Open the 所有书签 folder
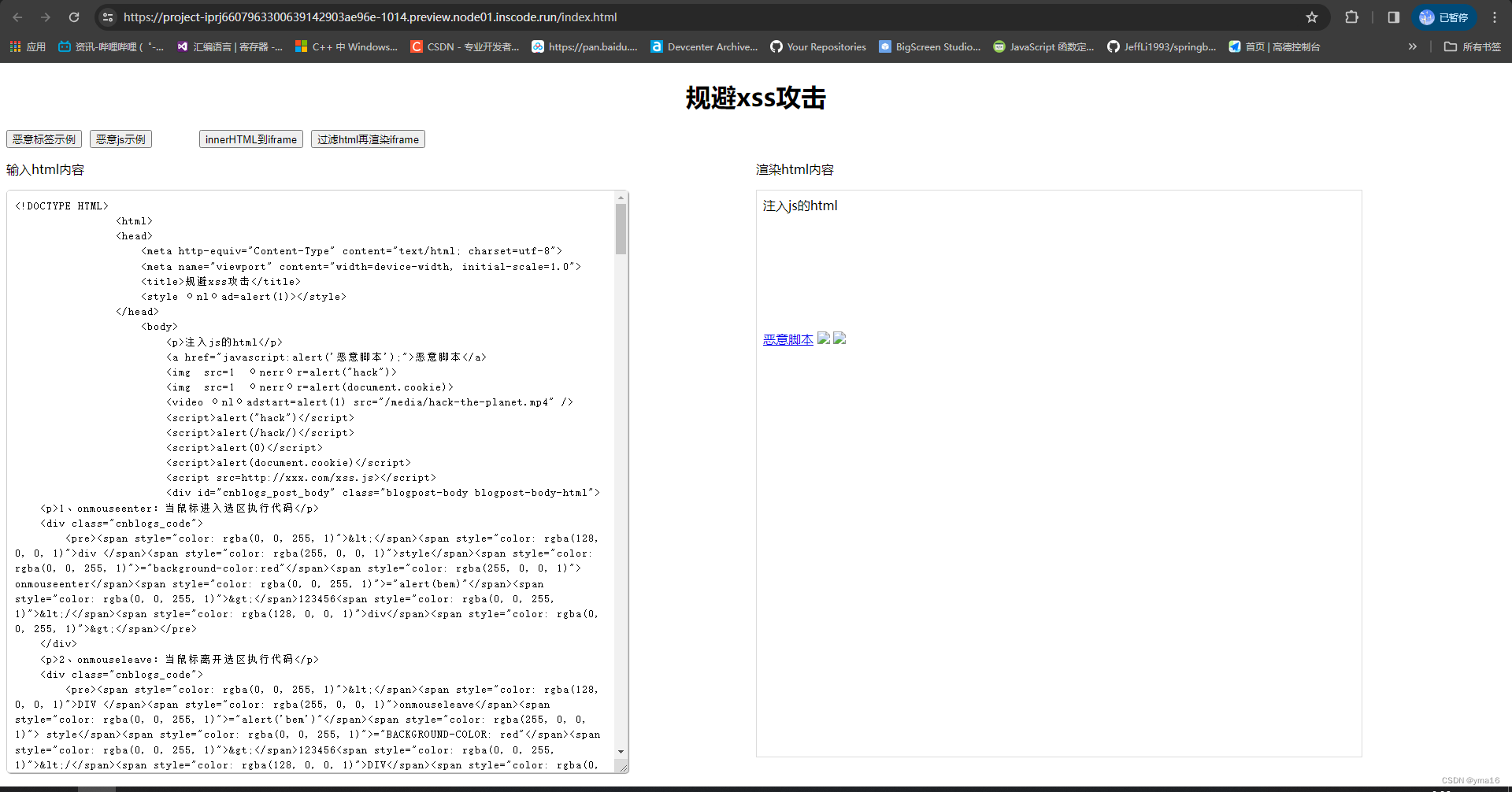The height and width of the screenshot is (792, 1512). pyautogui.click(x=1473, y=47)
